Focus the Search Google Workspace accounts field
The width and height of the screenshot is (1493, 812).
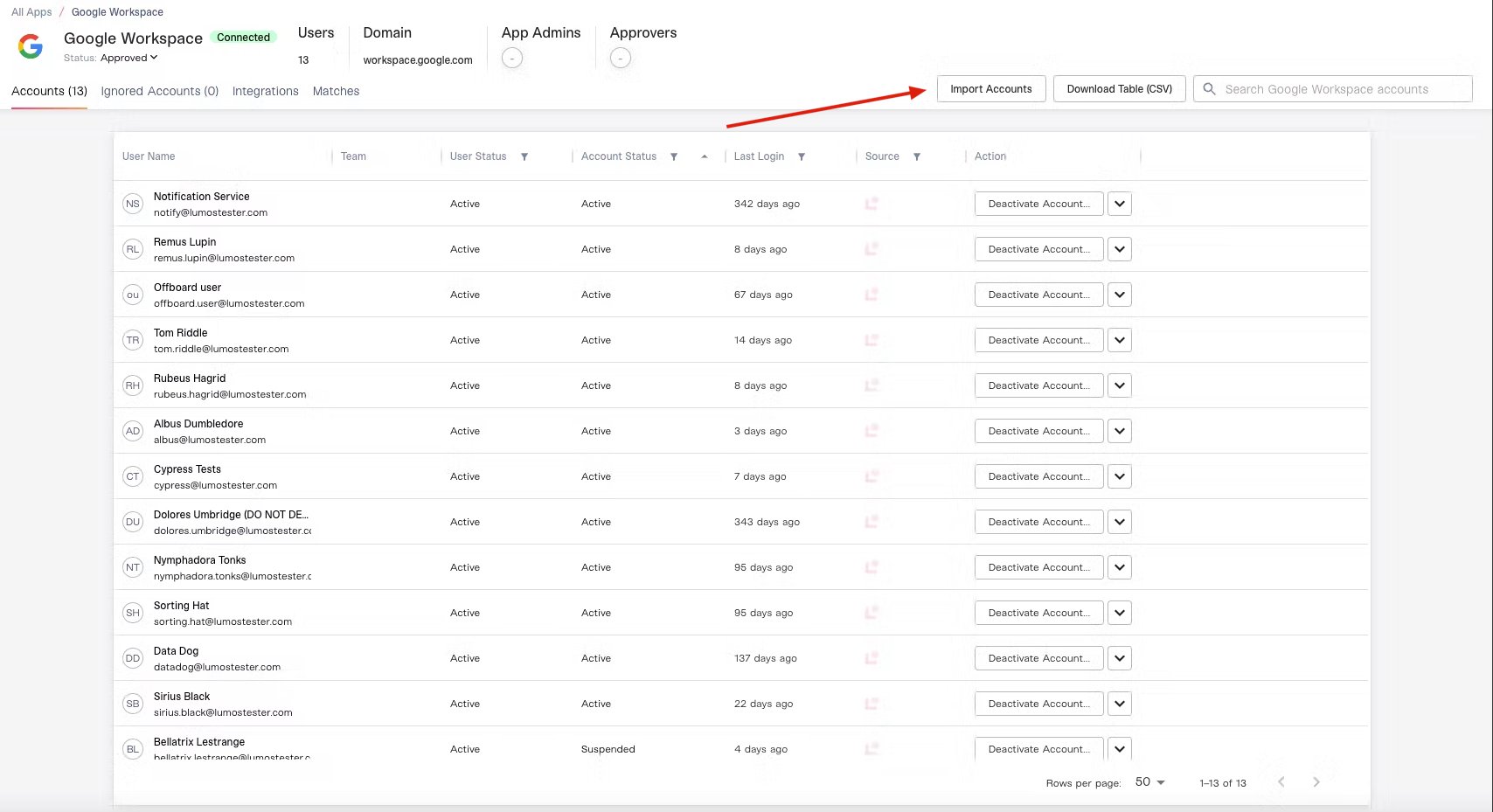pyautogui.click(x=1333, y=89)
